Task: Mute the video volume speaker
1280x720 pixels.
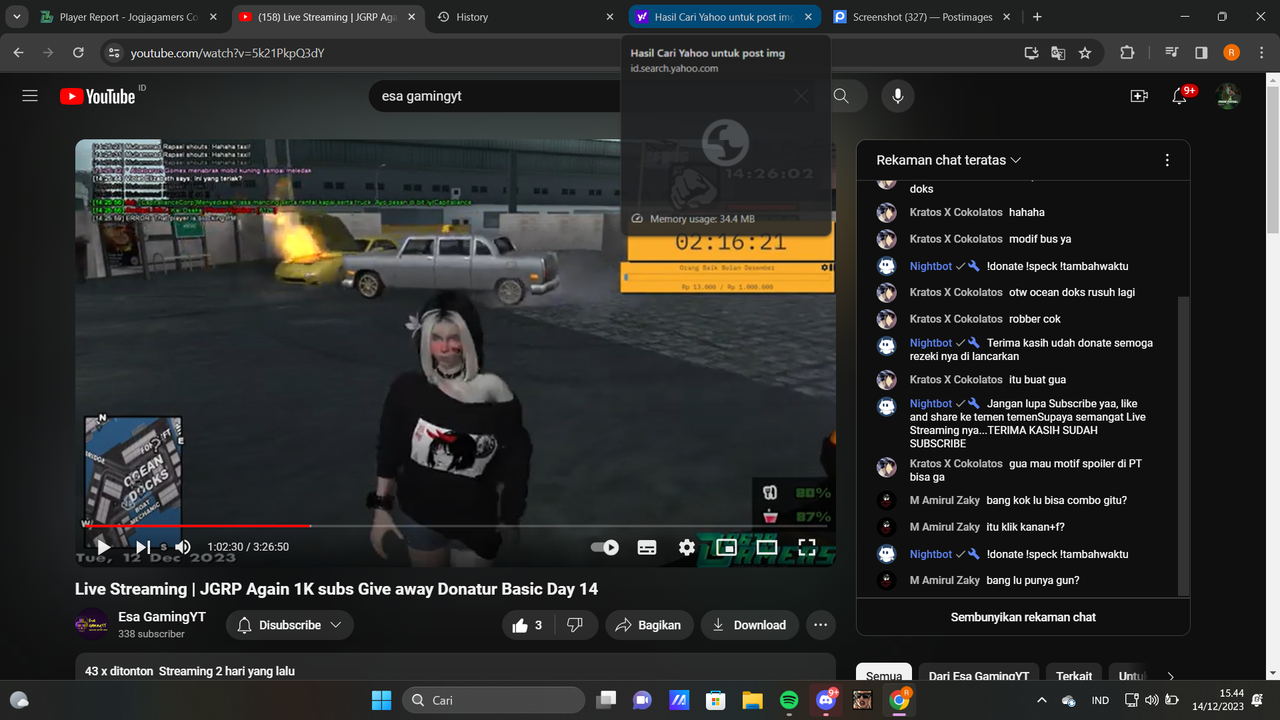Action: (x=183, y=547)
